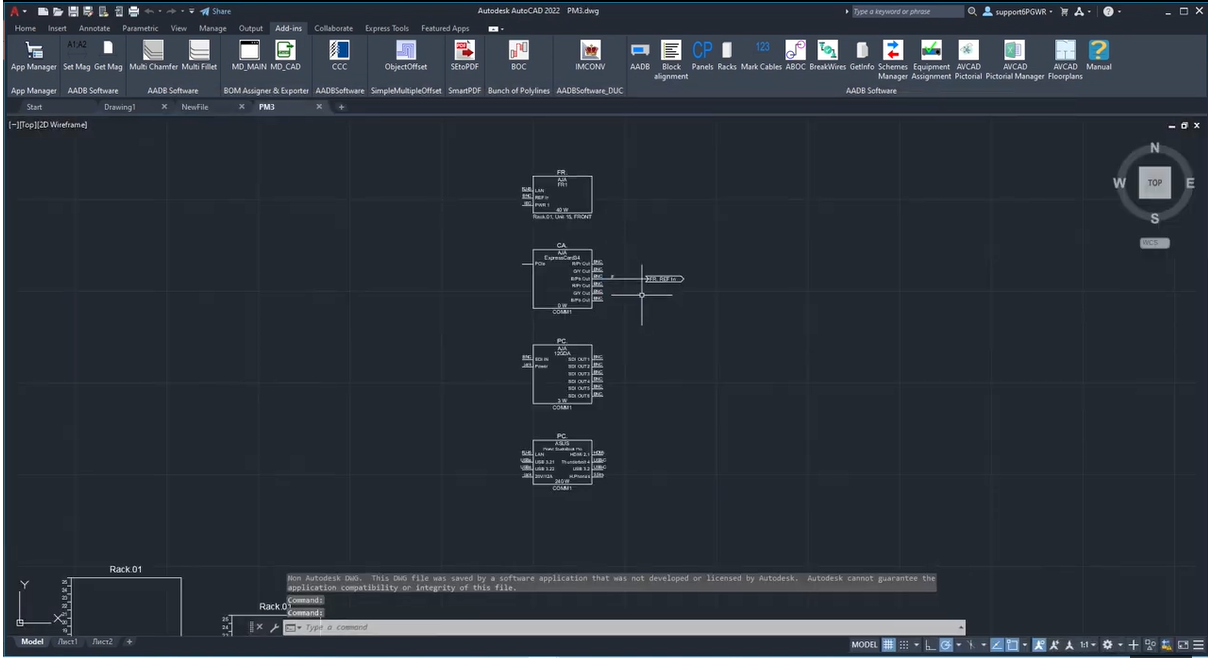This screenshot has height=658, width=1208.
Task: Expand the Quick Access Toolbar customize arrow
Action: (191, 11)
